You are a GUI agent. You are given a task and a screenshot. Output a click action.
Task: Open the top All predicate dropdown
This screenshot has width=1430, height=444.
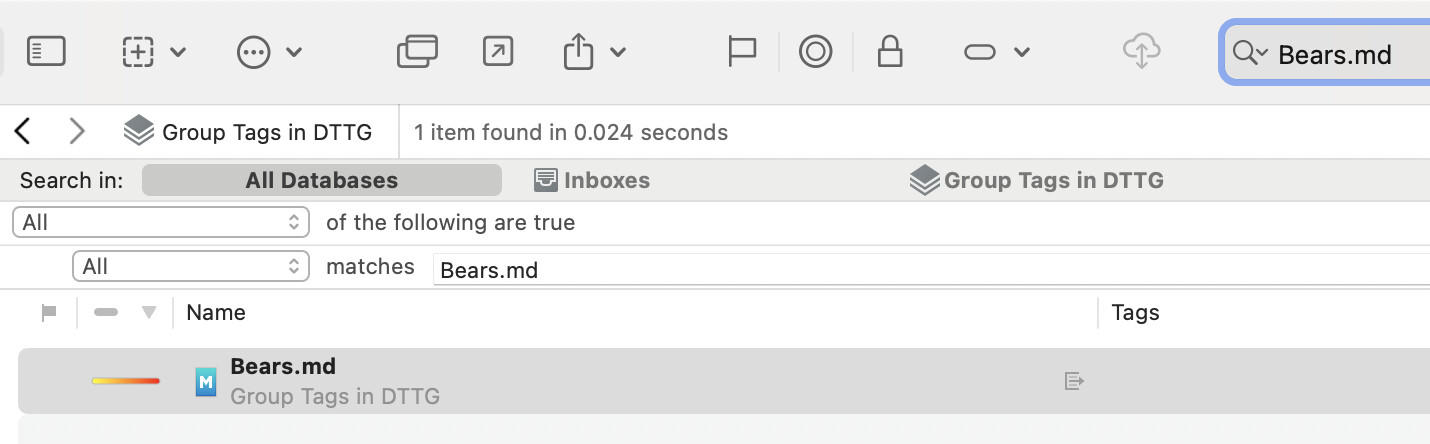click(x=160, y=222)
